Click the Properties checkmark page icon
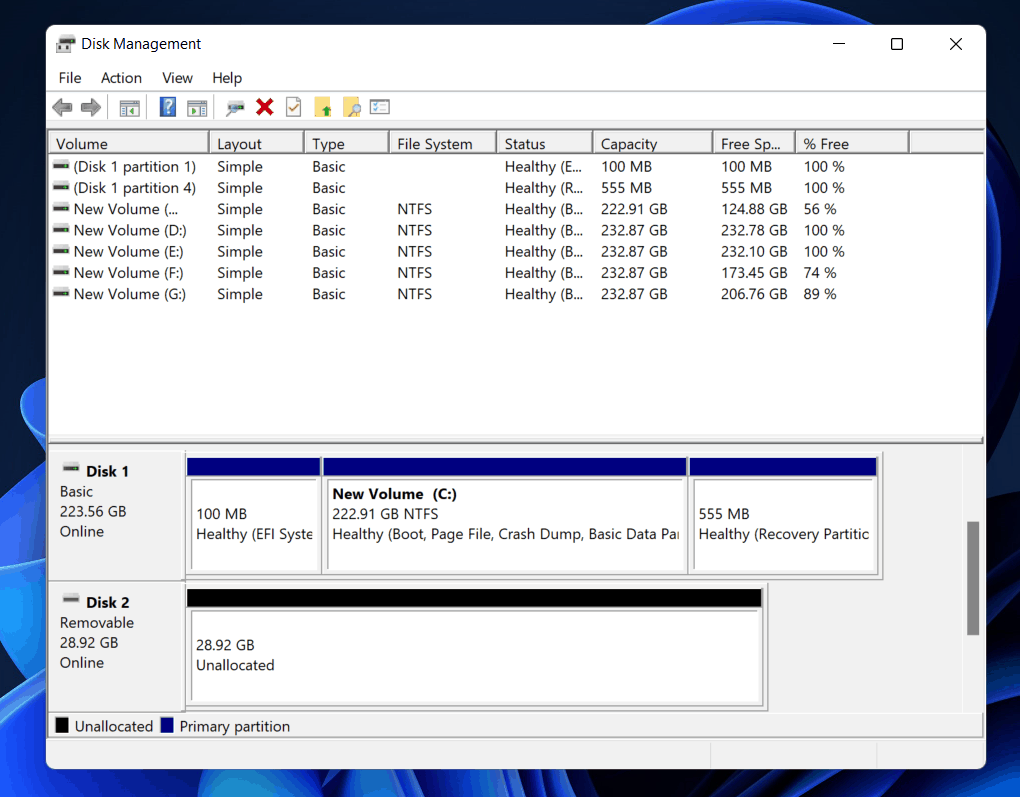Image resolution: width=1020 pixels, height=797 pixels. pos(293,107)
